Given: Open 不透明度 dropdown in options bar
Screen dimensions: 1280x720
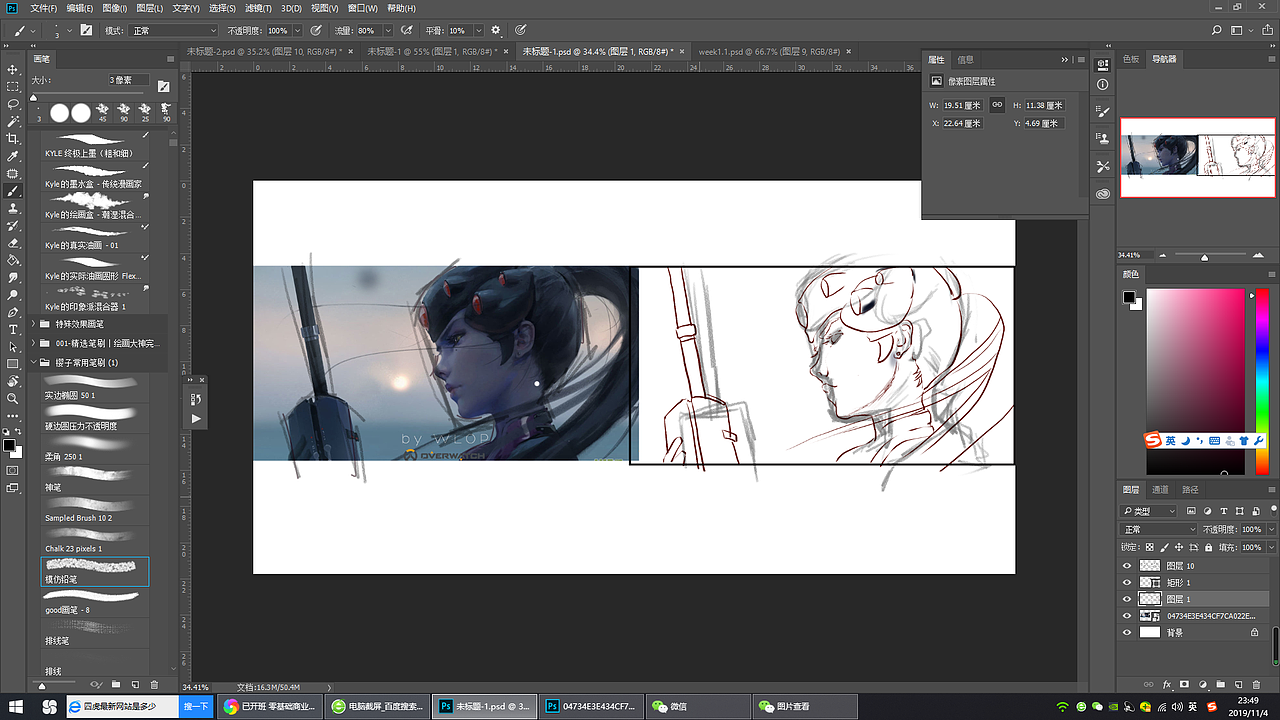Looking at the screenshot, I should 297,31.
